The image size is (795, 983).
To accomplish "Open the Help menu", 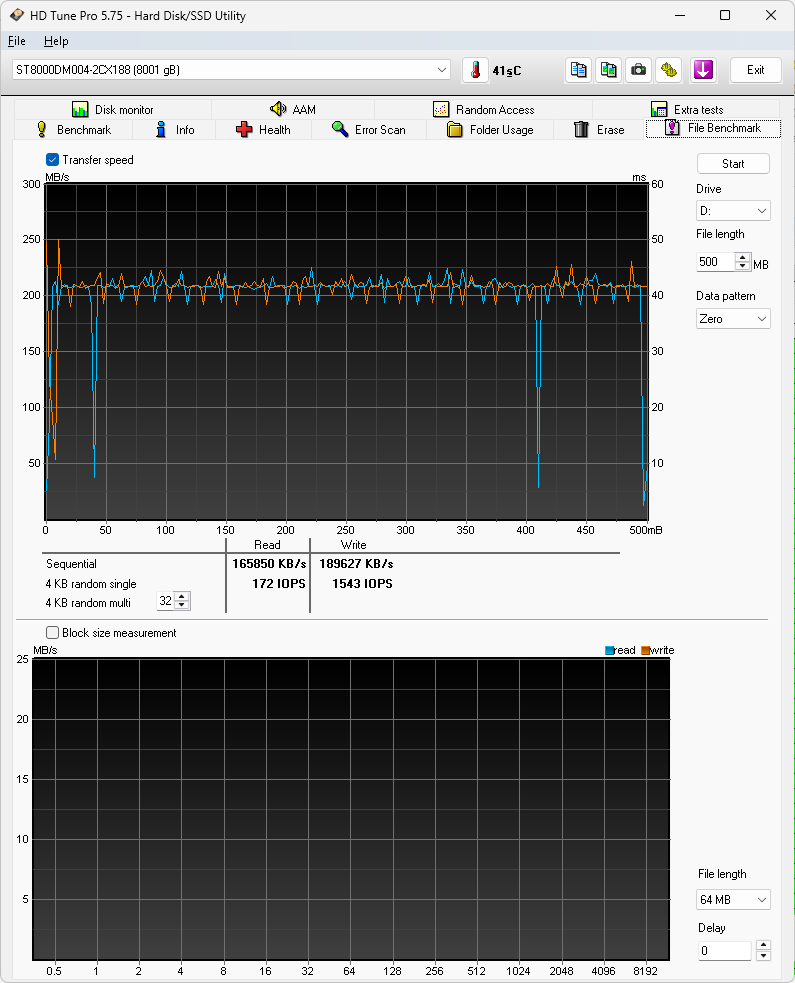I will pos(56,41).
